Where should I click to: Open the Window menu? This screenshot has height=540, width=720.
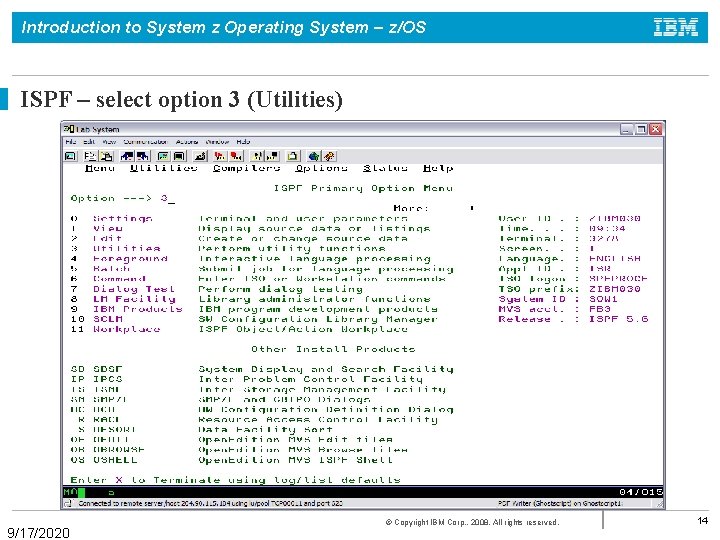217,142
